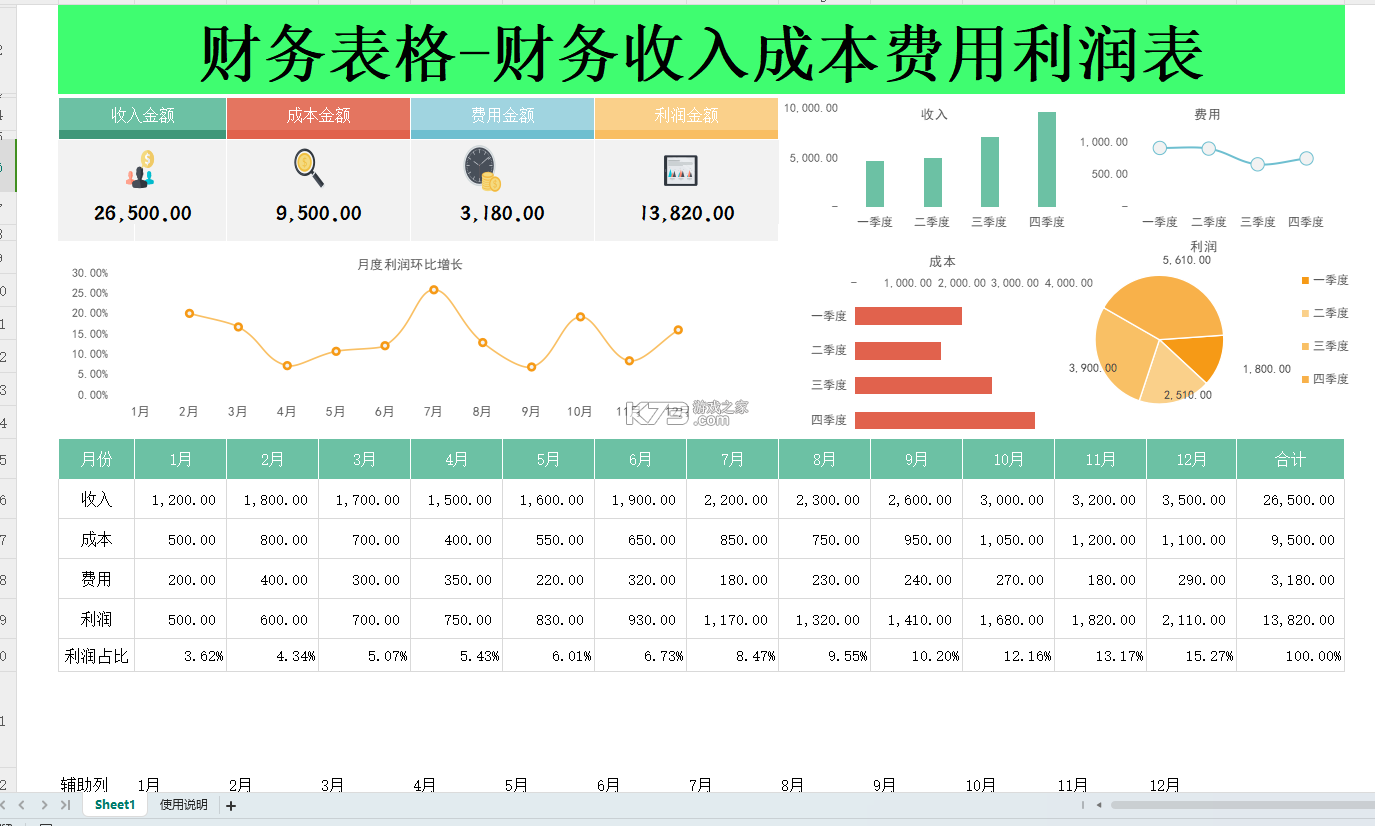This screenshot has height=826, width=1375.
Task: Select the 合计 column header cell
Action: pos(1291,459)
